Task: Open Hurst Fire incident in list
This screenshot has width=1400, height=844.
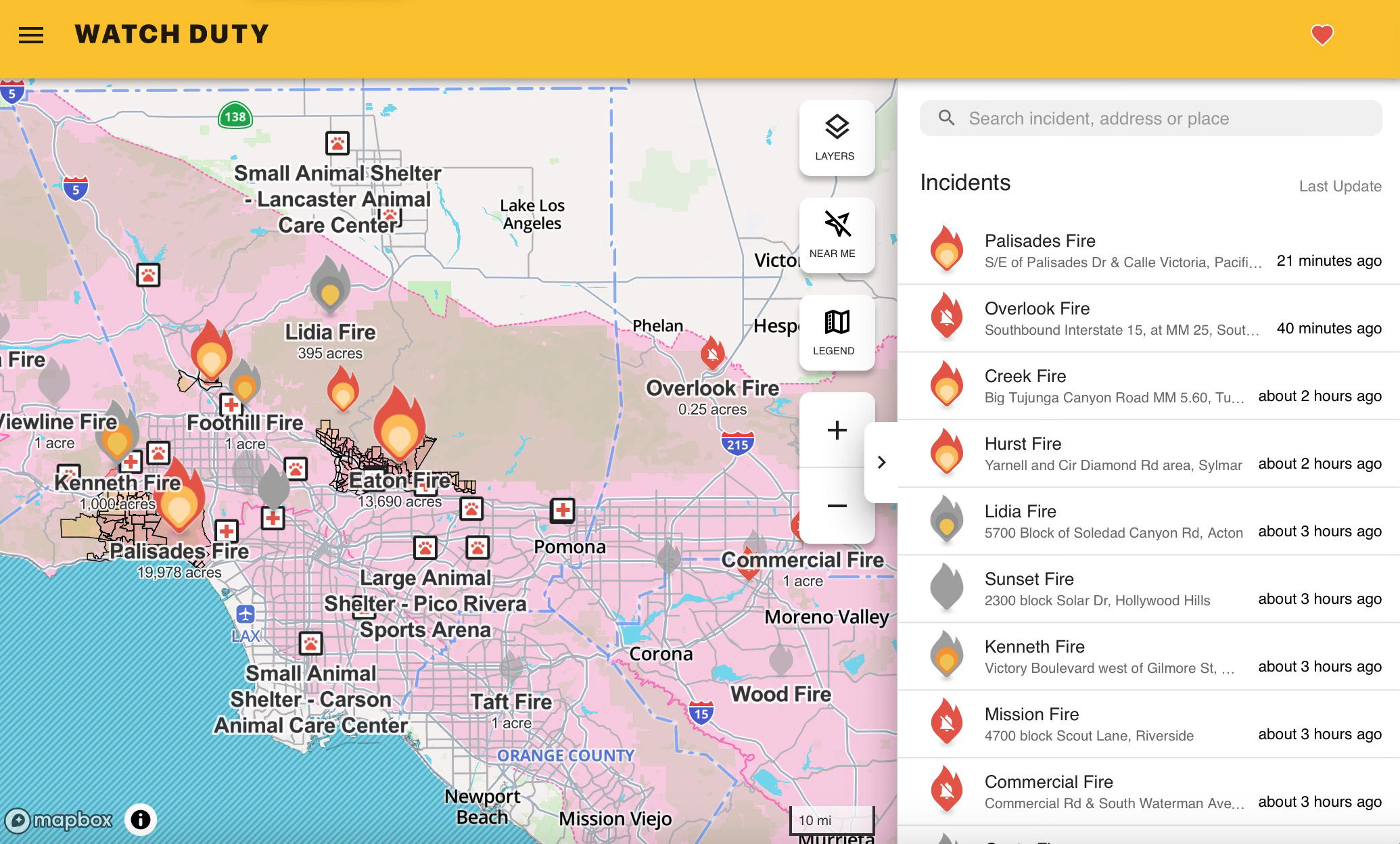Action: pyautogui.click(x=1148, y=454)
